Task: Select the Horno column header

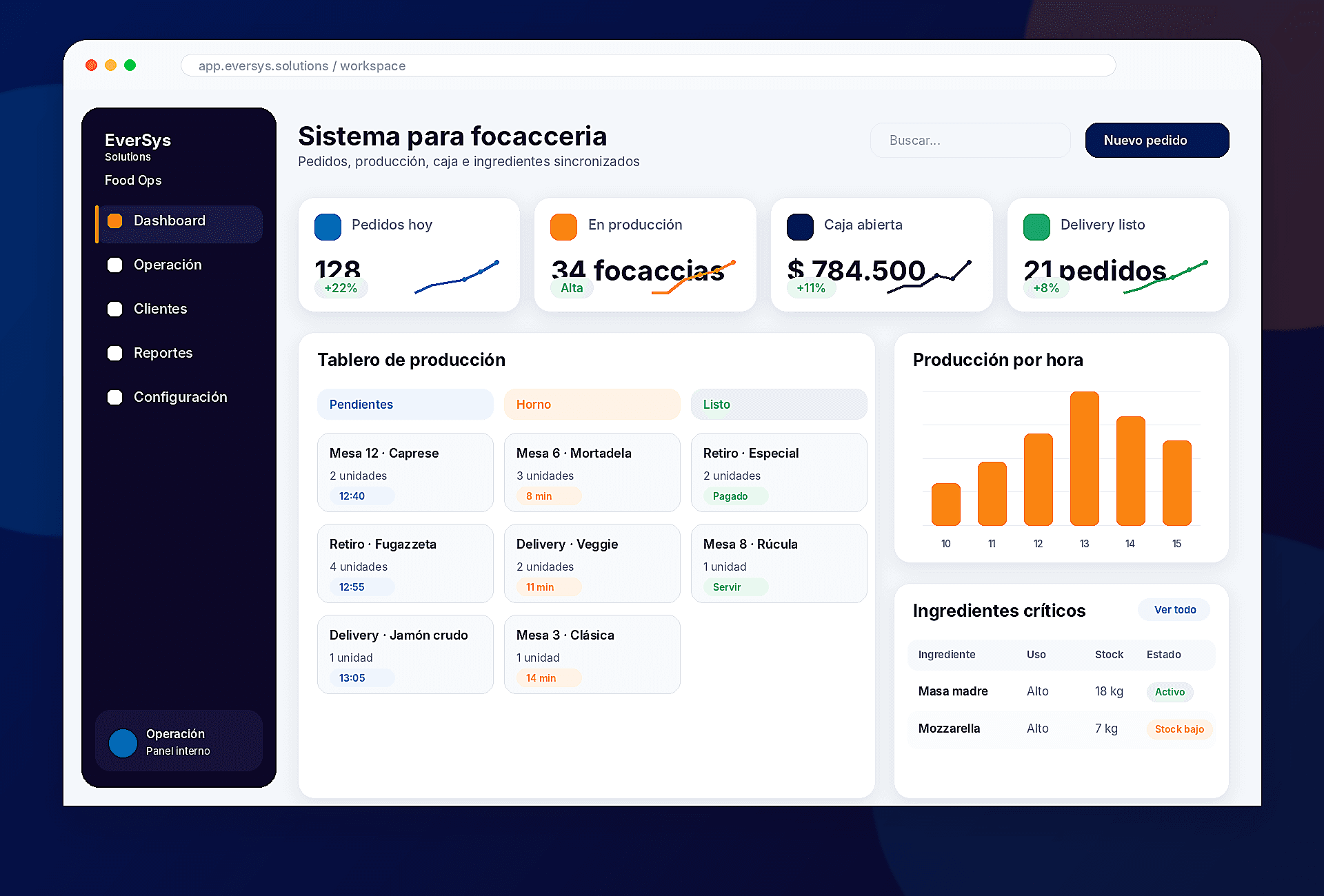Action: 592,405
